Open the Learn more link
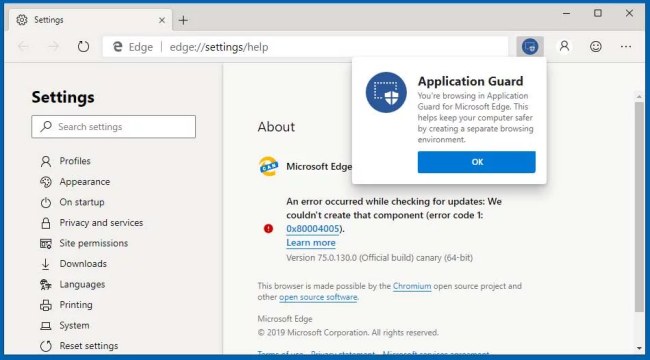Image resolution: width=650 pixels, height=360 pixels. click(311, 243)
